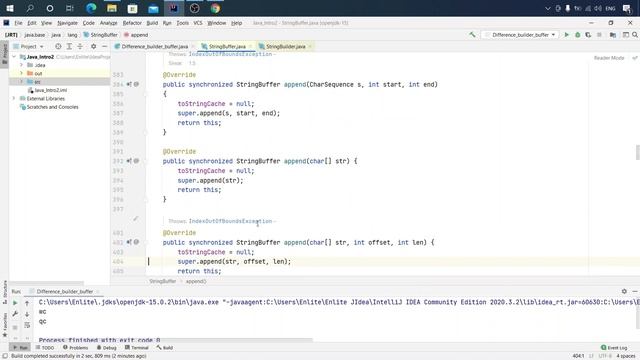
Task: Click the 4 spaces indent status
Action: click(626, 356)
